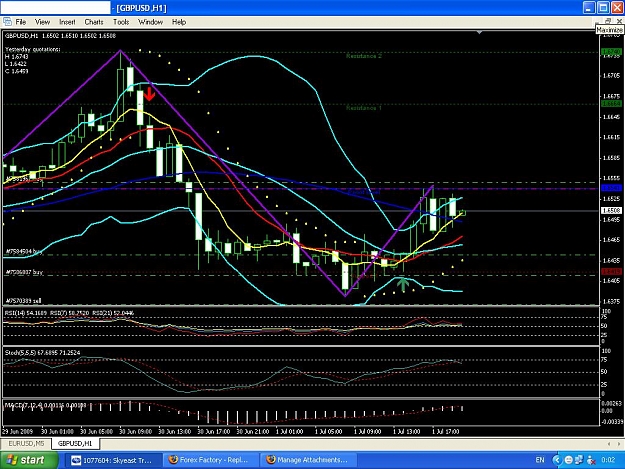Click the '1 Jul 09:00' time axis label
Image resolution: width=625 pixels, height=469 pixels.
tap(368, 431)
